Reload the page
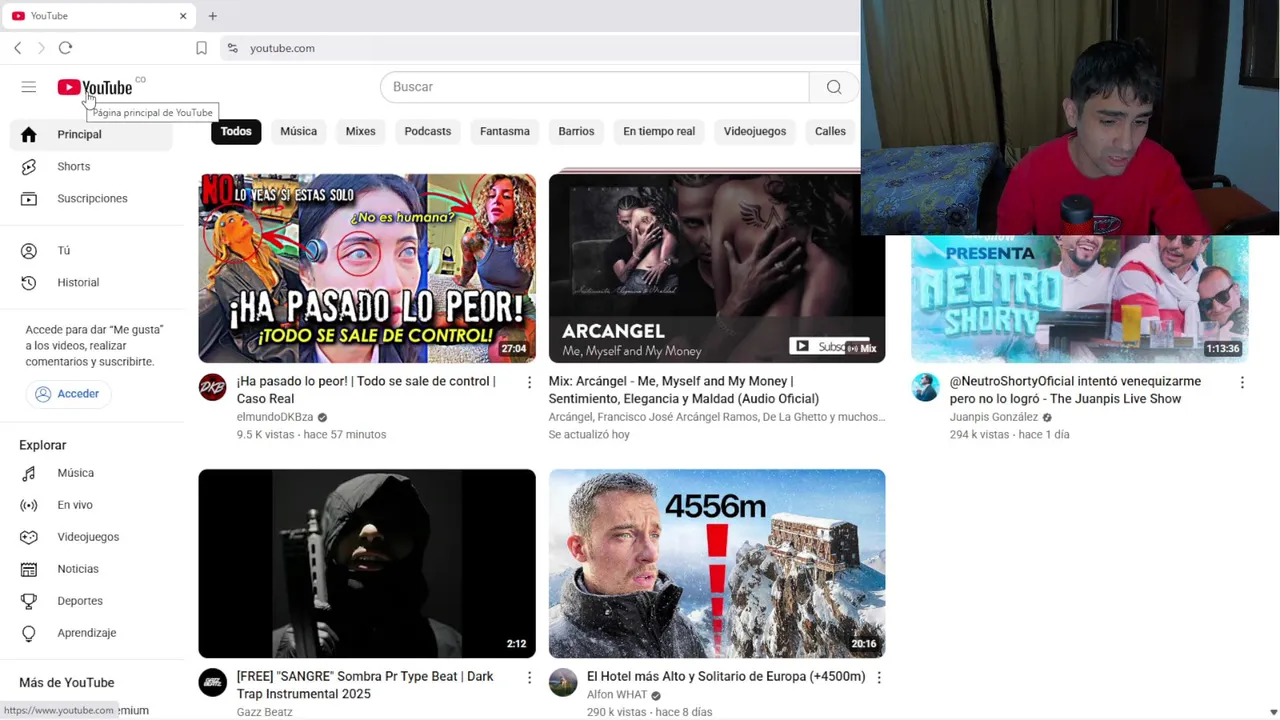Screen dimensions: 1280x720 (x=65, y=48)
